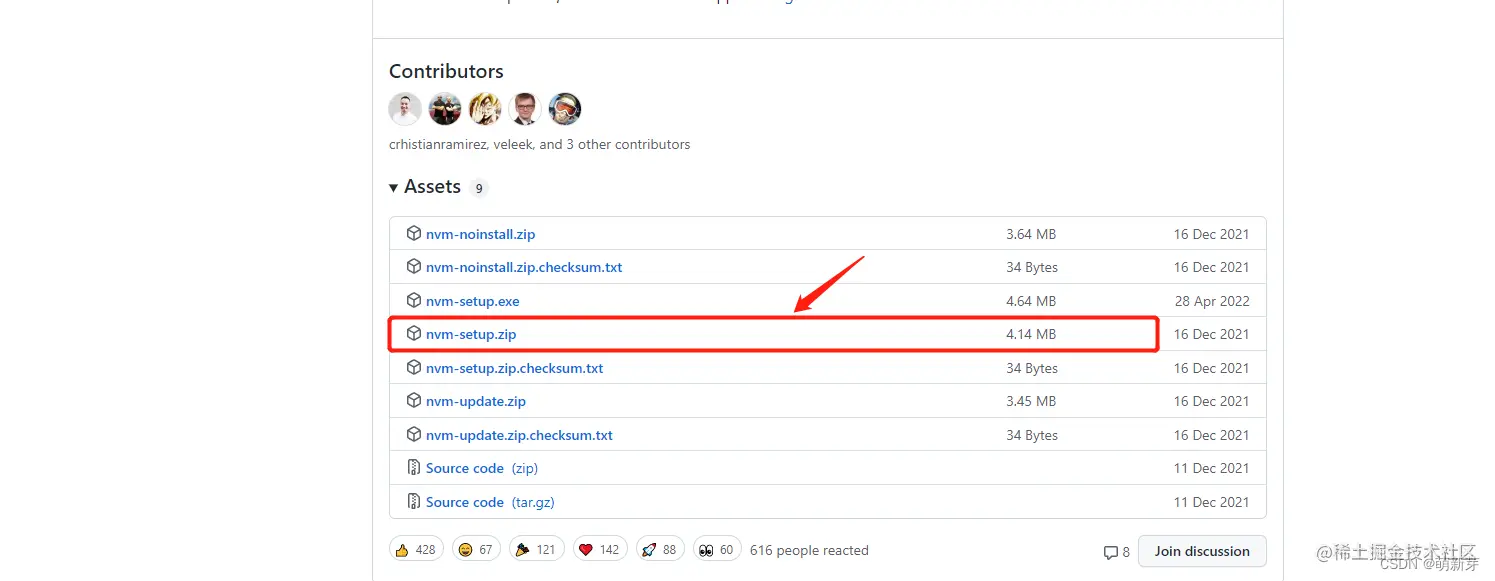The width and height of the screenshot is (1495, 581).
Task: Toggle heart reaction with 142
Action: pos(600,549)
